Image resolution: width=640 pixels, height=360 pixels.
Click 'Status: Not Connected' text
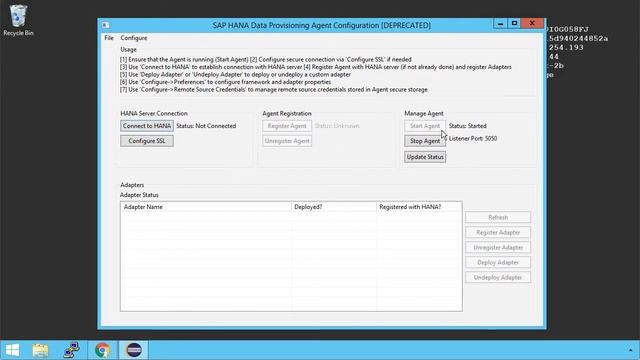click(206, 126)
